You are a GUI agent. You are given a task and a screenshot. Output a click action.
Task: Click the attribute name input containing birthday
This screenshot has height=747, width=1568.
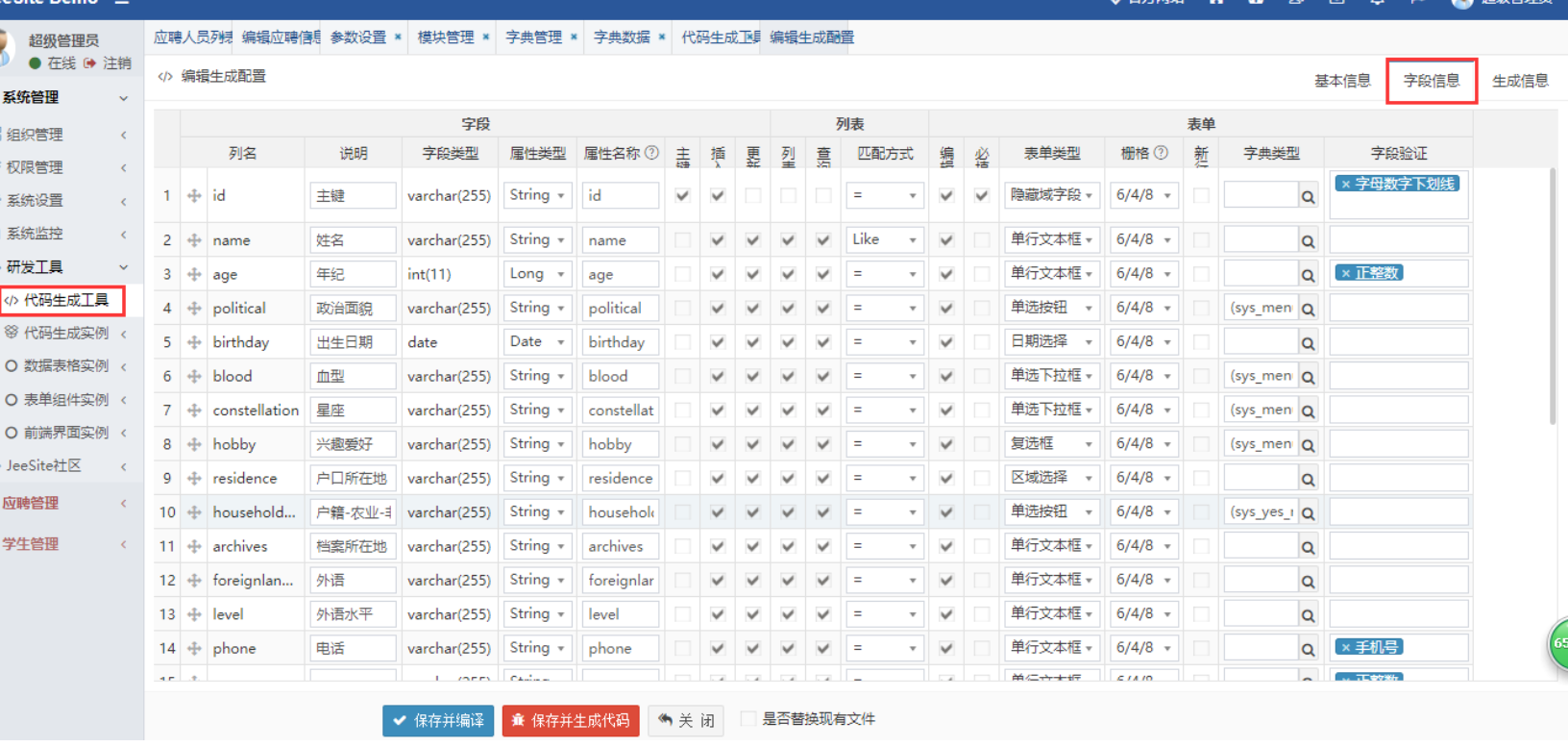click(x=621, y=342)
